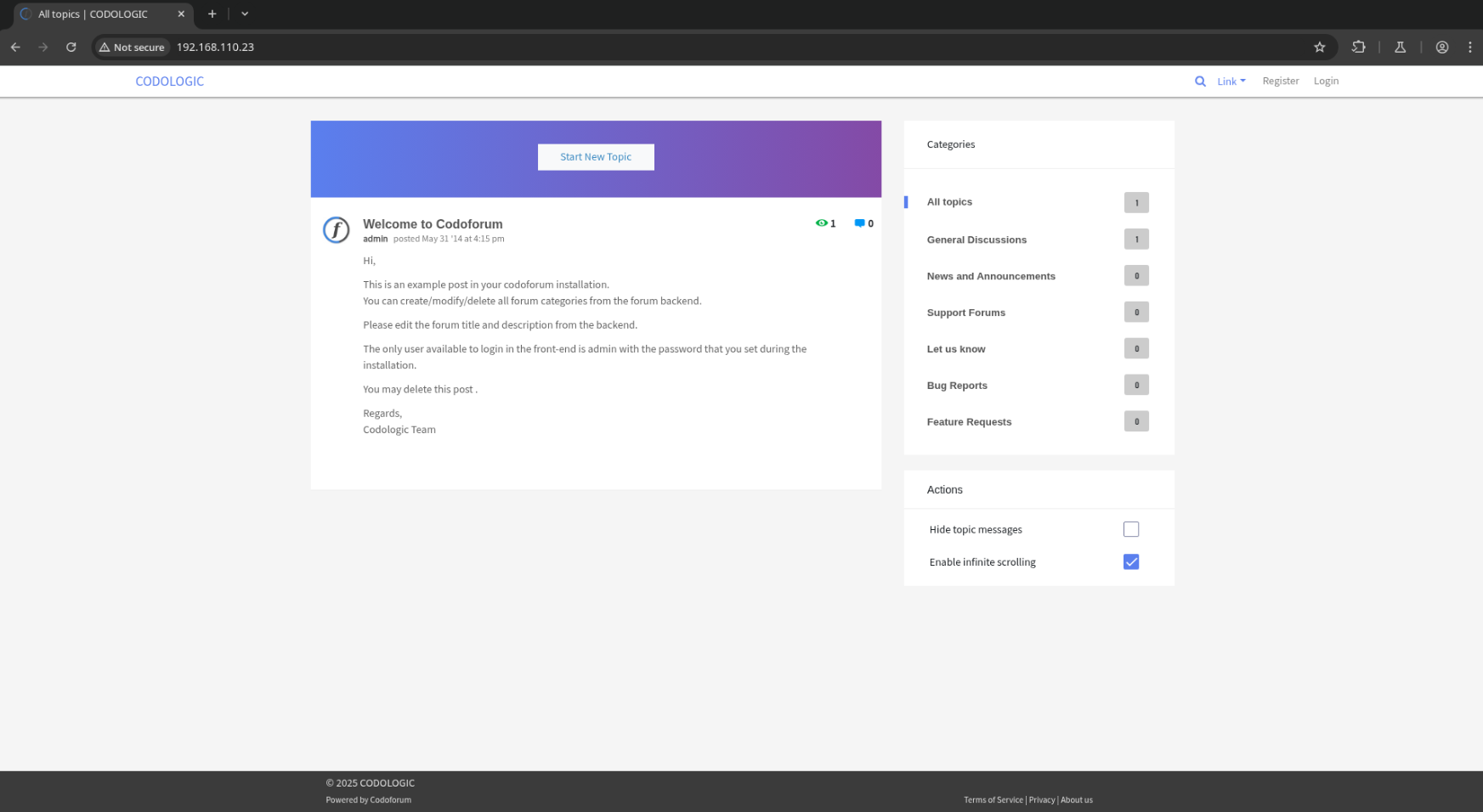
Task: Click the Support Forums count badge
Action: tap(1136, 312)
